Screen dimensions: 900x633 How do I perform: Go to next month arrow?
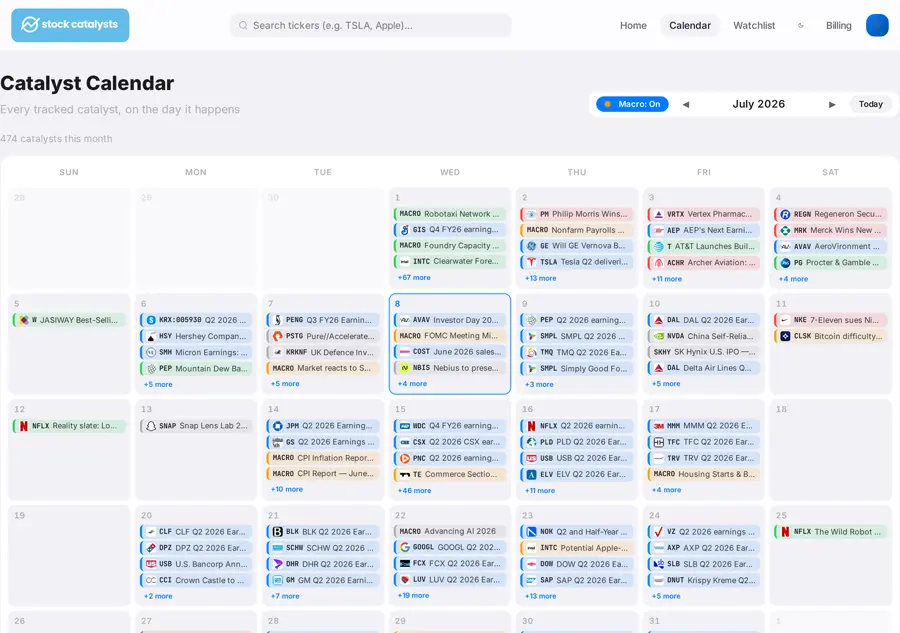[x=832, y=104]
